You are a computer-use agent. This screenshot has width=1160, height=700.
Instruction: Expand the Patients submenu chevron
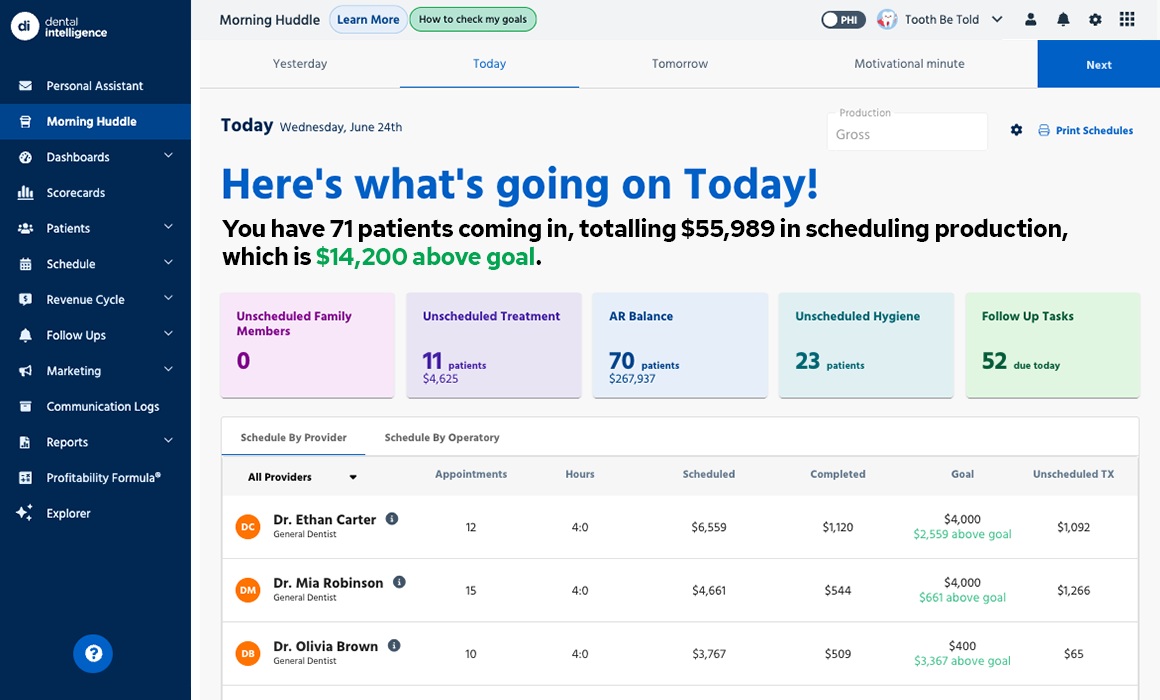coord(168,226)
